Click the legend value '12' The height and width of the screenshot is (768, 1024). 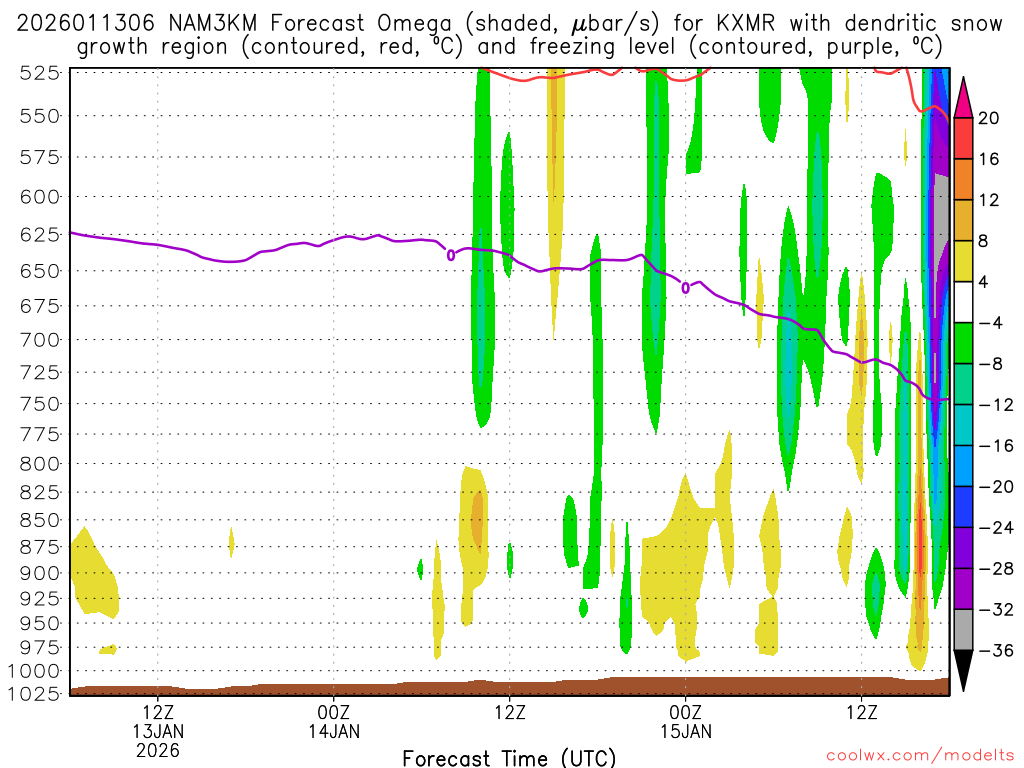[989, 200]
